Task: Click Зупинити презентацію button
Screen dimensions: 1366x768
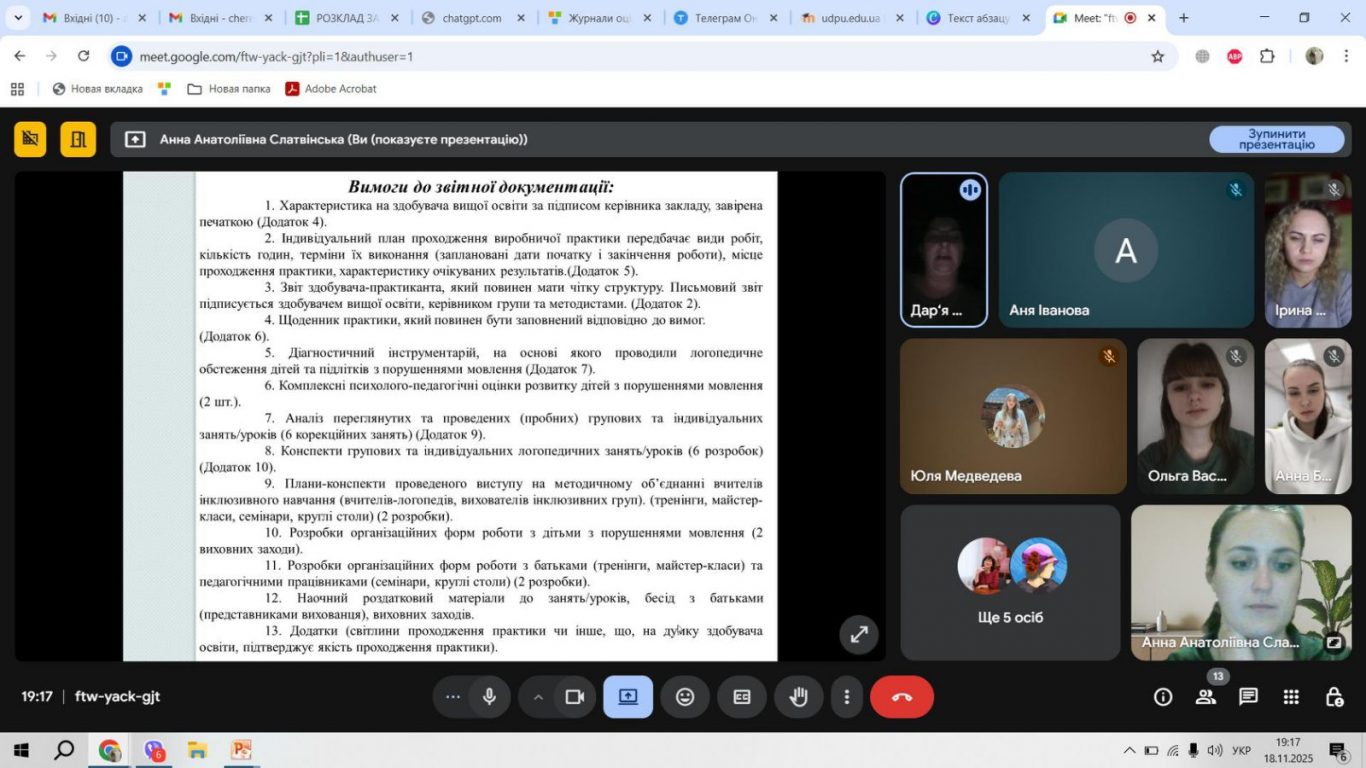Action: 1277,139
